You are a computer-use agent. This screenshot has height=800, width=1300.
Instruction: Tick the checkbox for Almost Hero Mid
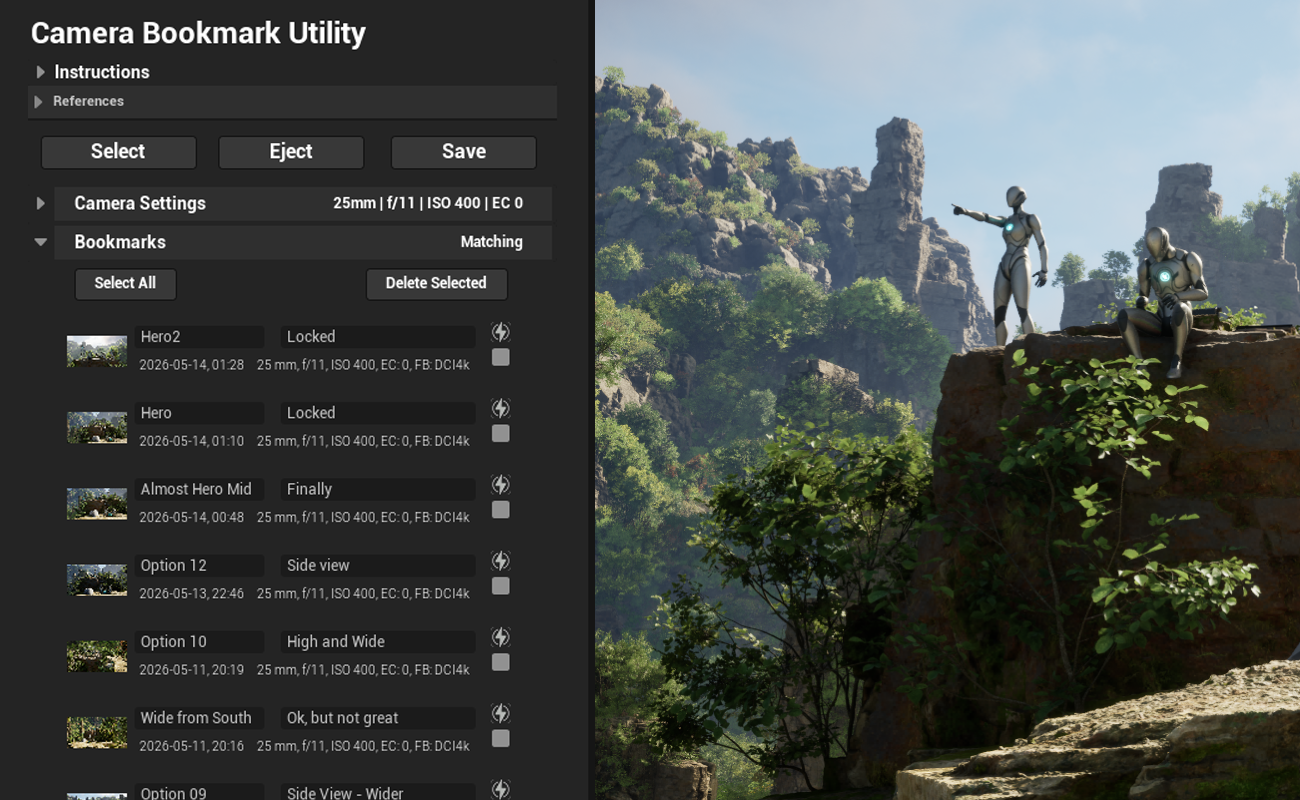click(501, 510)
